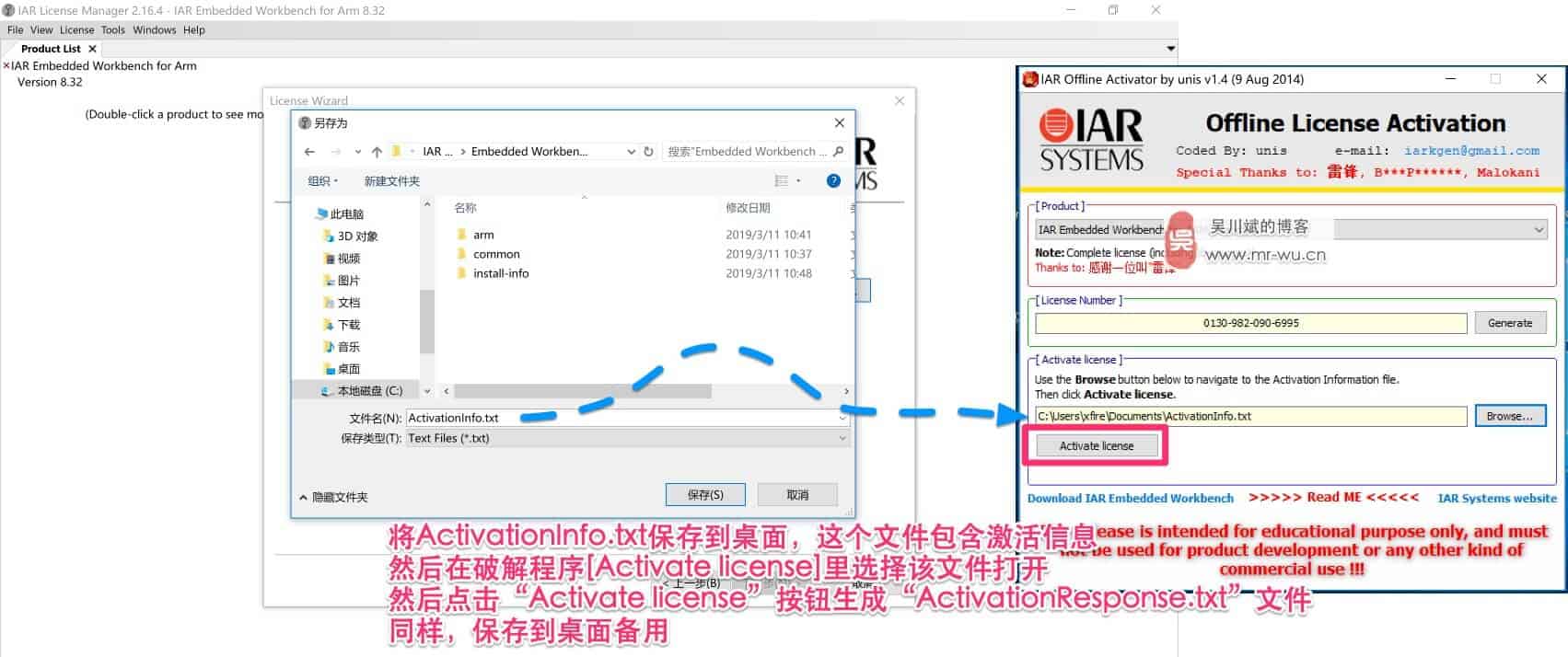1568x657 pixels.
Task: Select 视频 in the navigation tree
Action: coord(342,259)
